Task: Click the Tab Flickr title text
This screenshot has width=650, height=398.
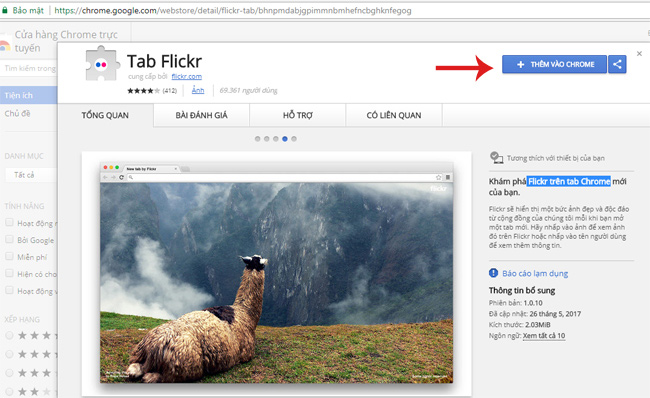Action: point(164,61)
